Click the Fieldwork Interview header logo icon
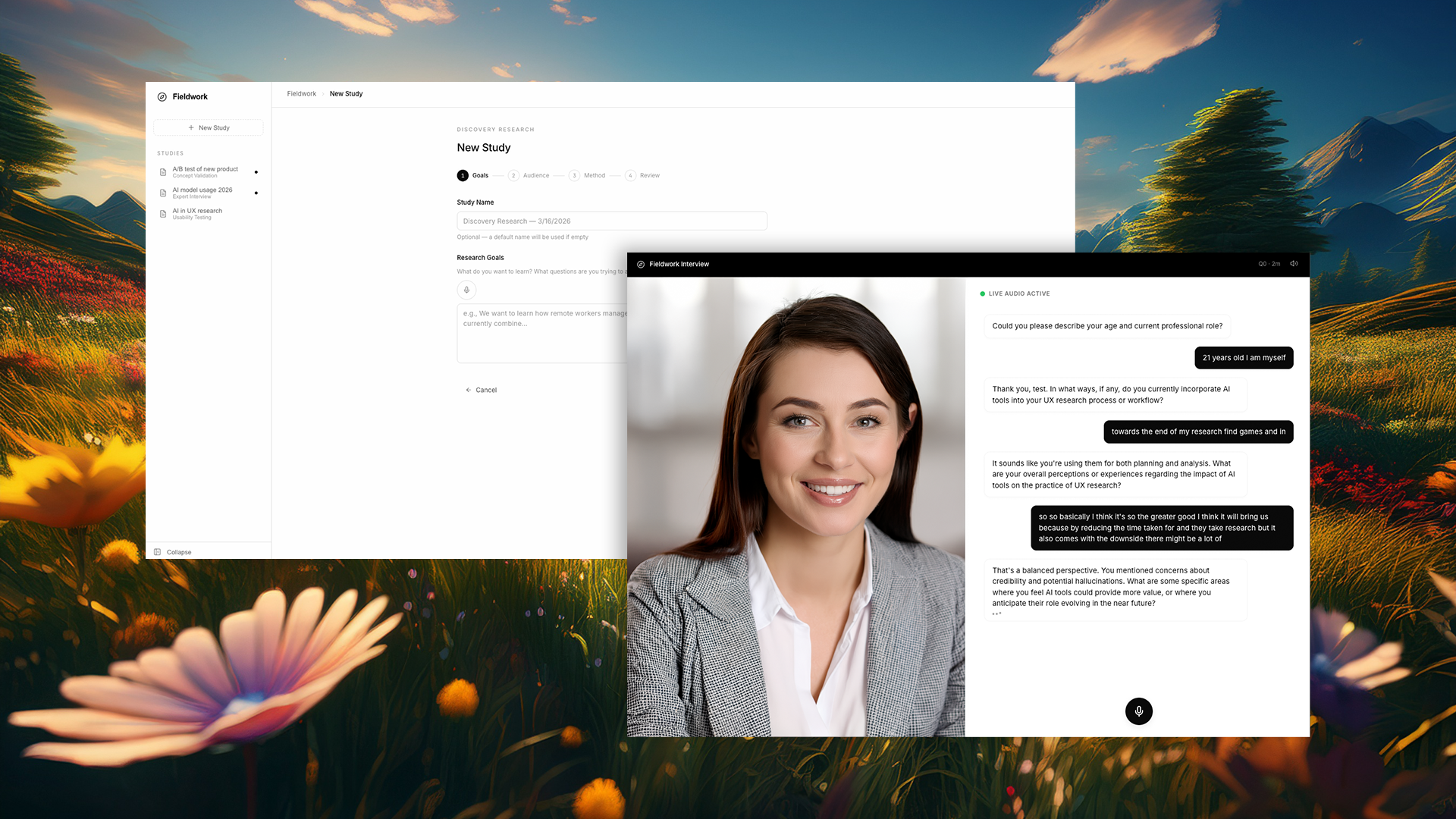The height and width of the screenshot is (819, 1456). click(641, 265)
